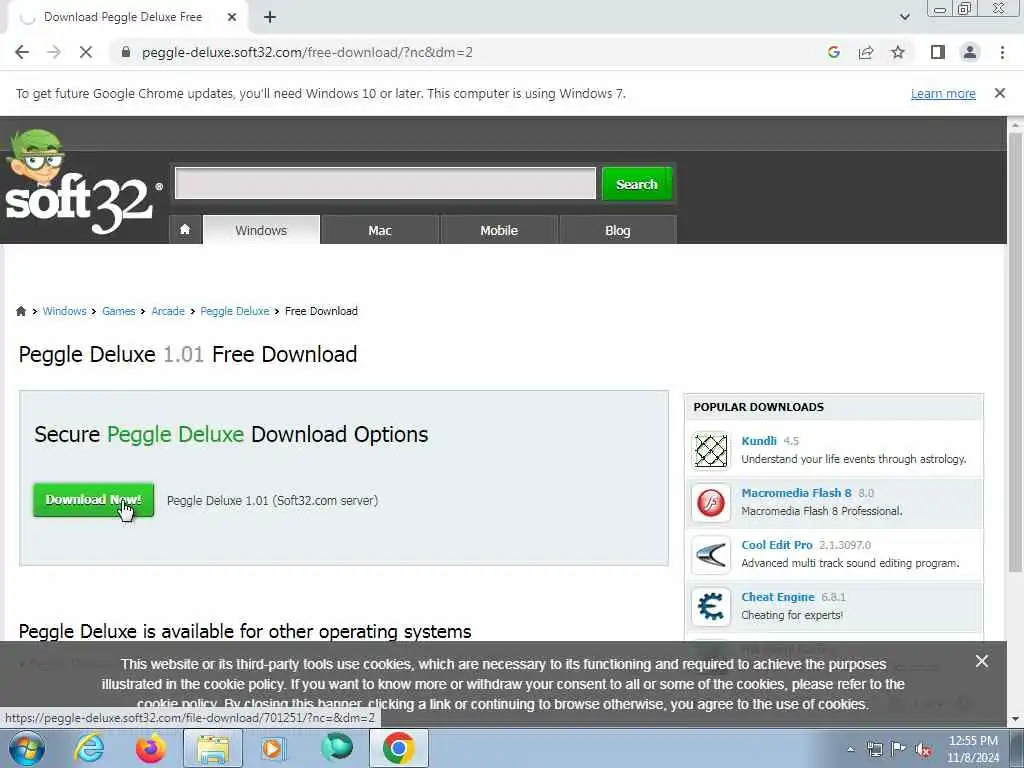The height and width of the screenshot is (768, 1024).
Task: Bookmark this page with the star icon
Action: click(x=898, y=52)
